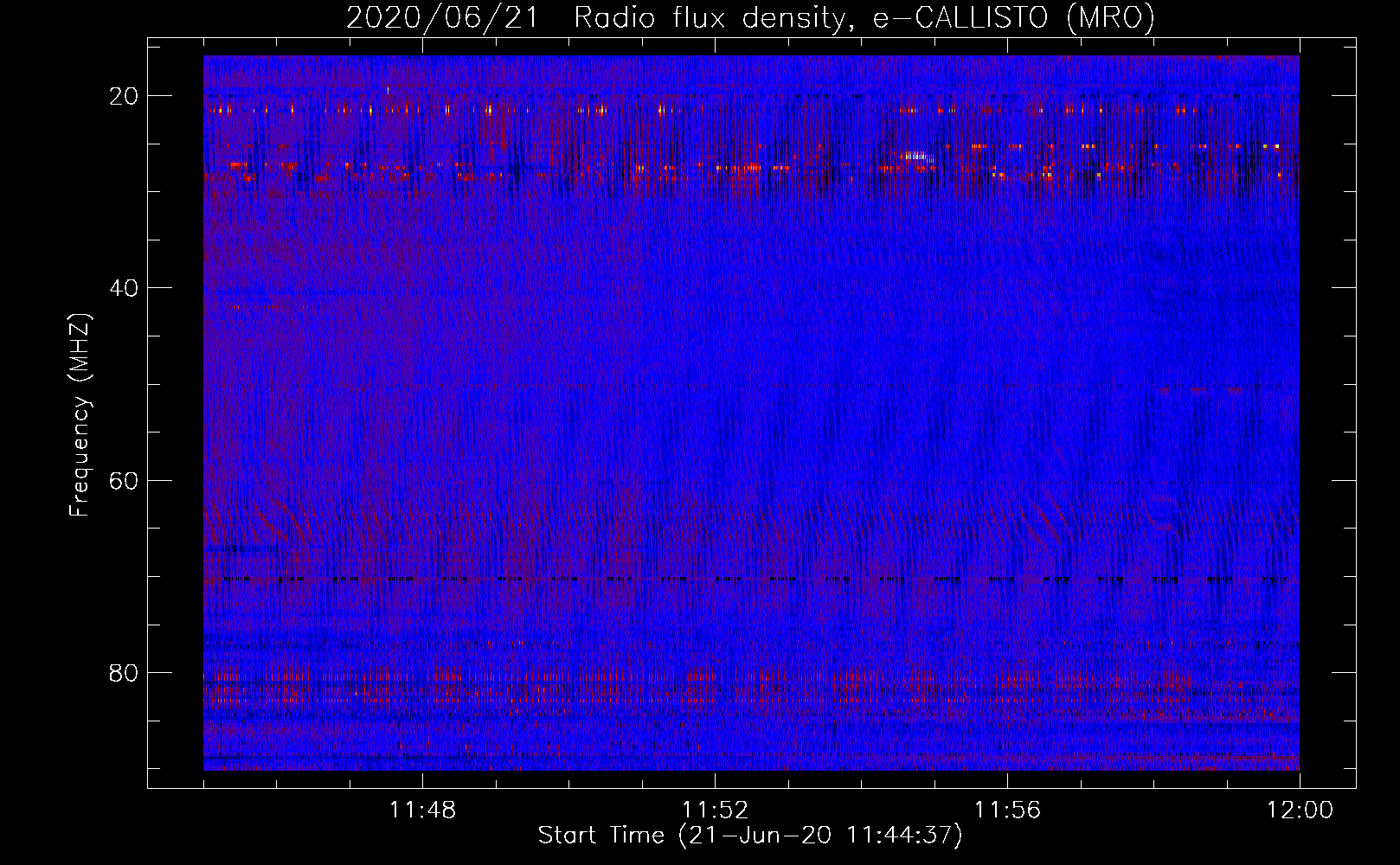
Task: Click the dark dashed horizontal line near 70 MHz
Action: click(744, 579)
